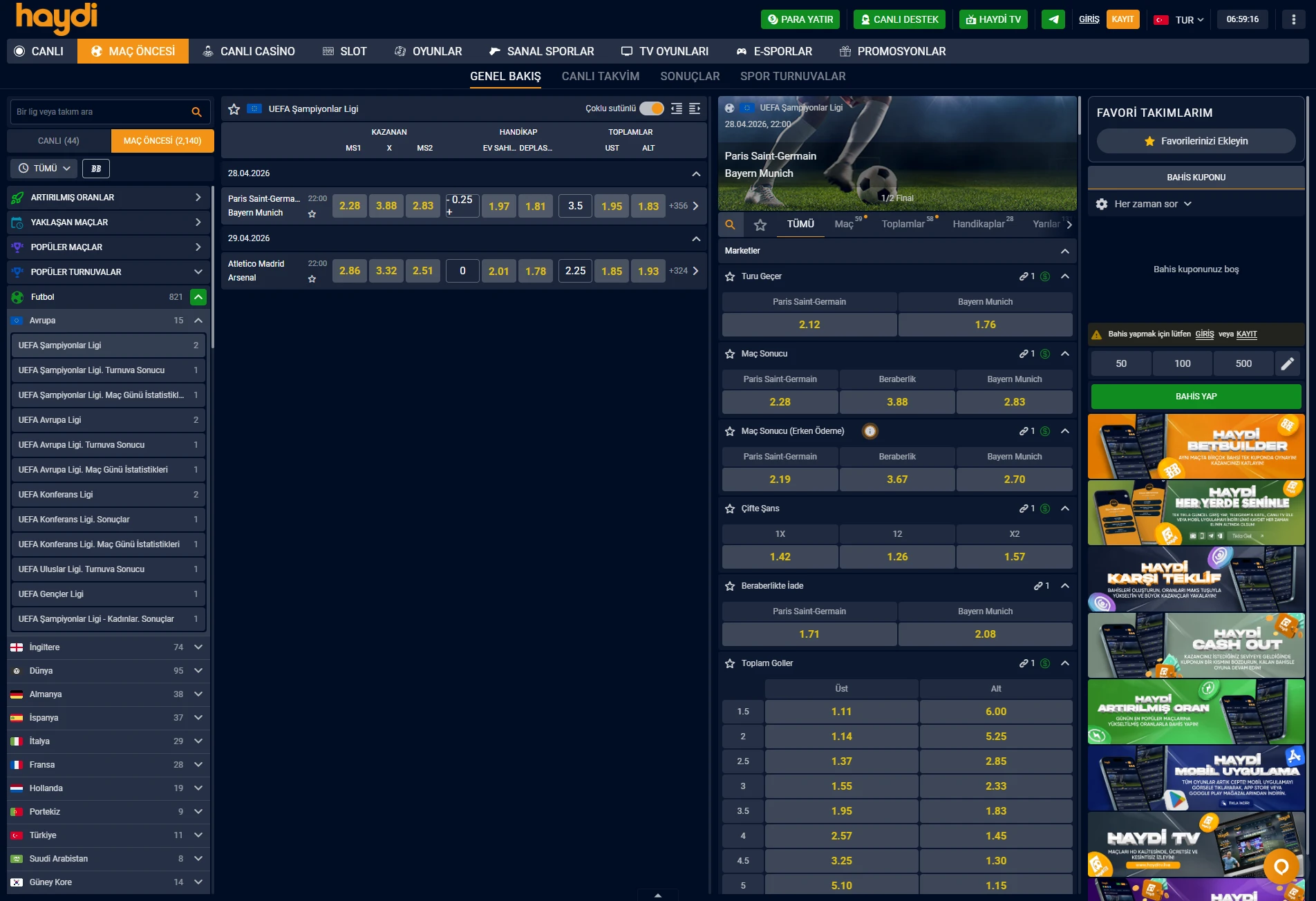Collapse the Avrupa region list
Screen dimensions: 1316x901
(x=198, y=321)
